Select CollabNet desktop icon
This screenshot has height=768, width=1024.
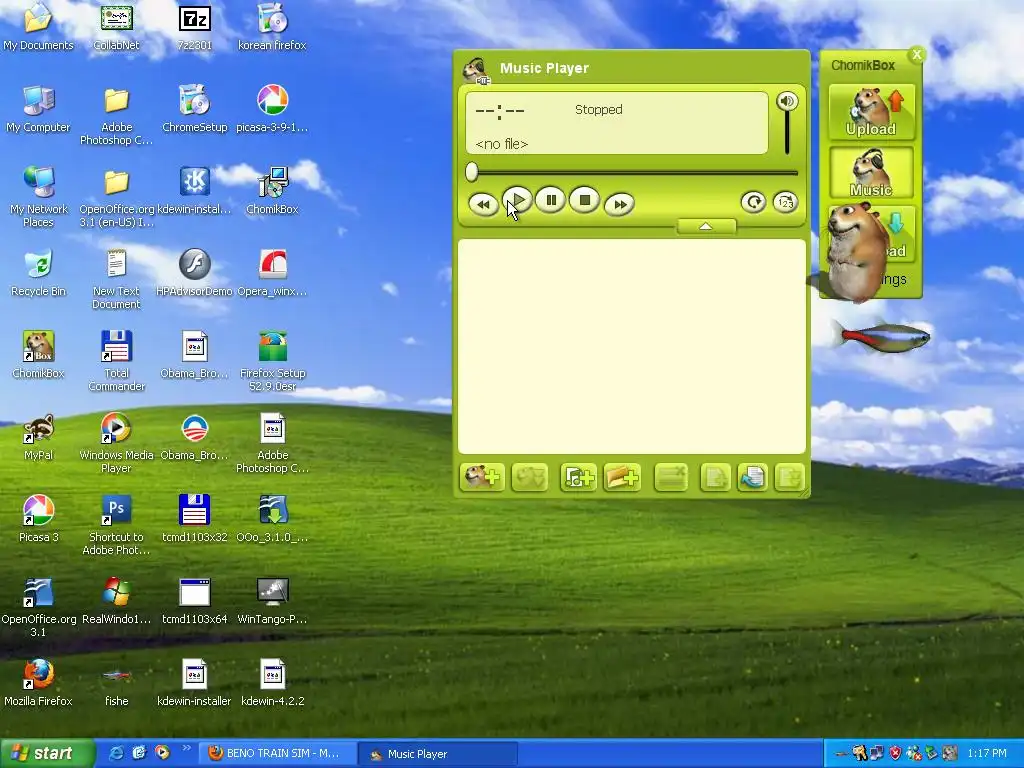[x=116, y=27]
